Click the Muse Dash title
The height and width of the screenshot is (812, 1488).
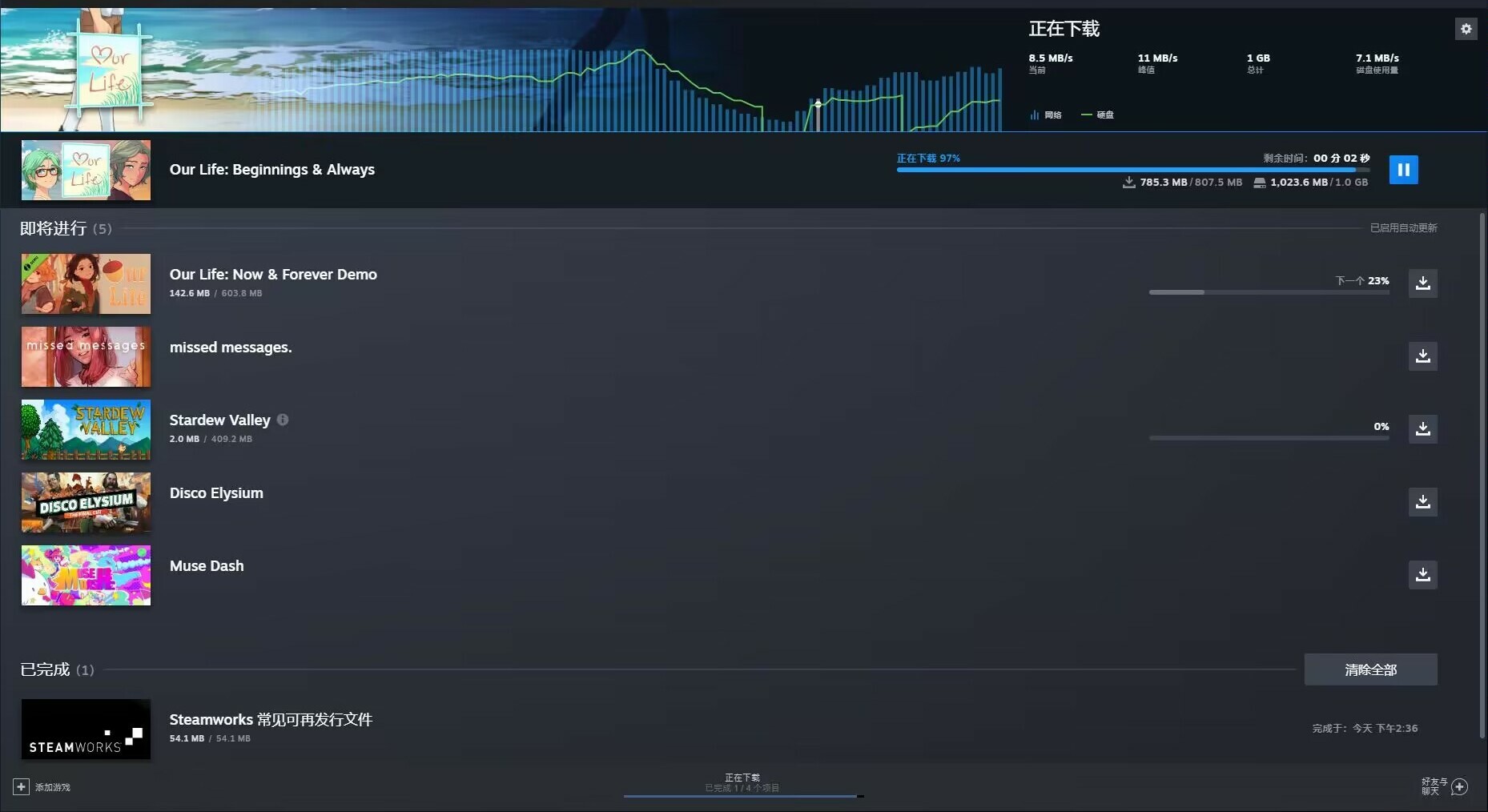pyautogui.click(x=207, y=566)
